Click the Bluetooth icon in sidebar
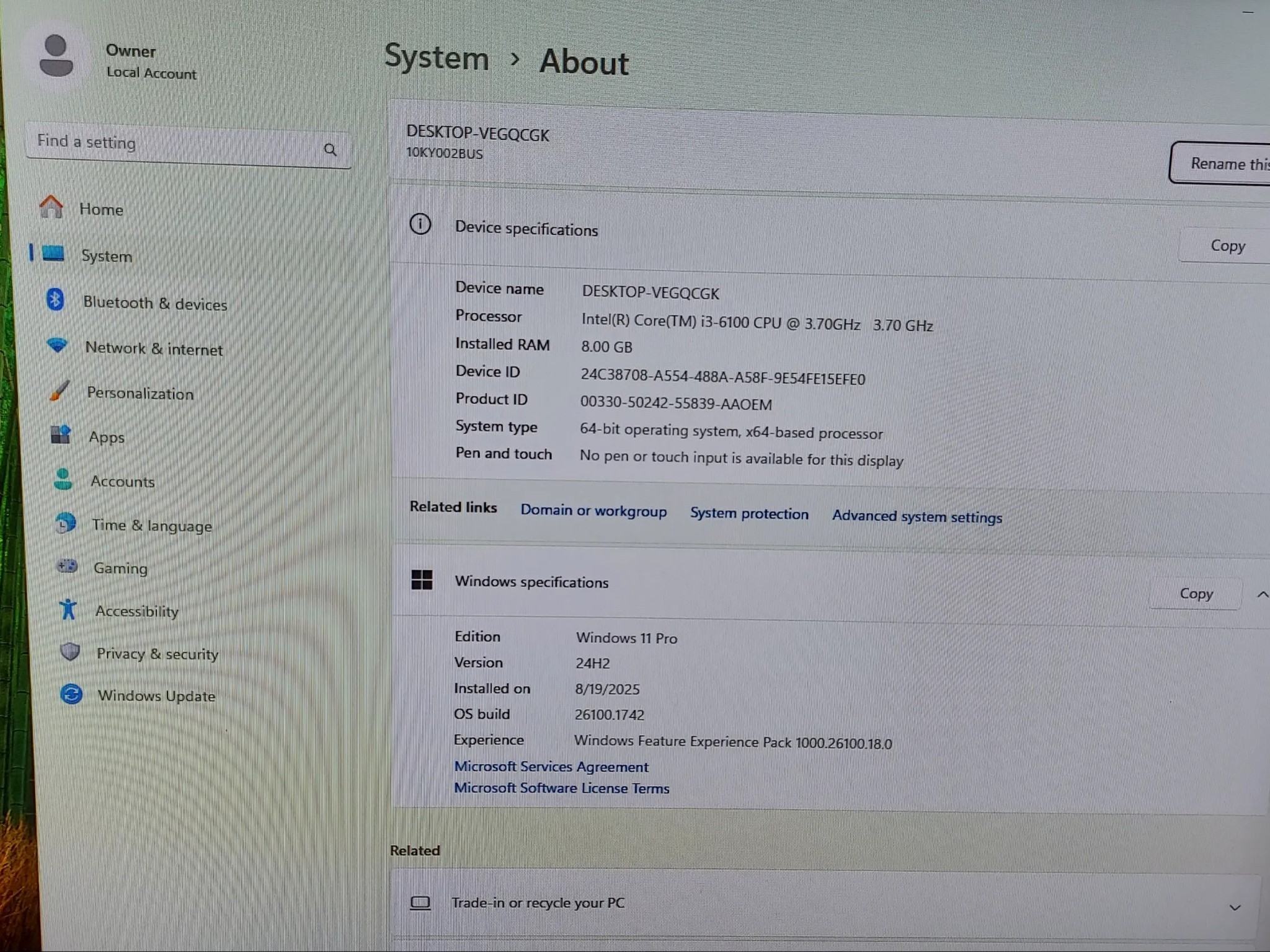 pyautogui.click(x=55, y=300)
